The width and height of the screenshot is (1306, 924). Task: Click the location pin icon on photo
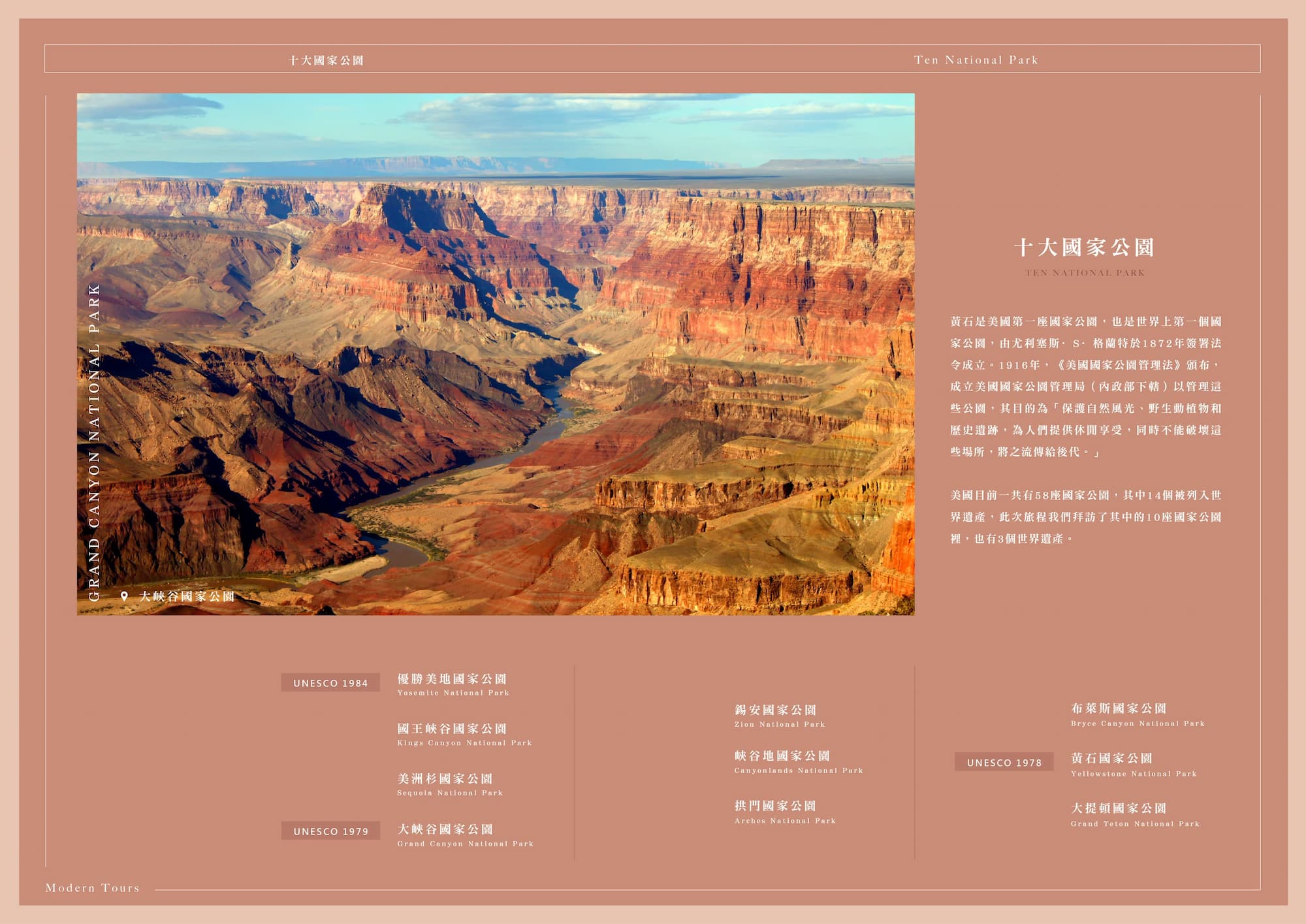(124, 596)
